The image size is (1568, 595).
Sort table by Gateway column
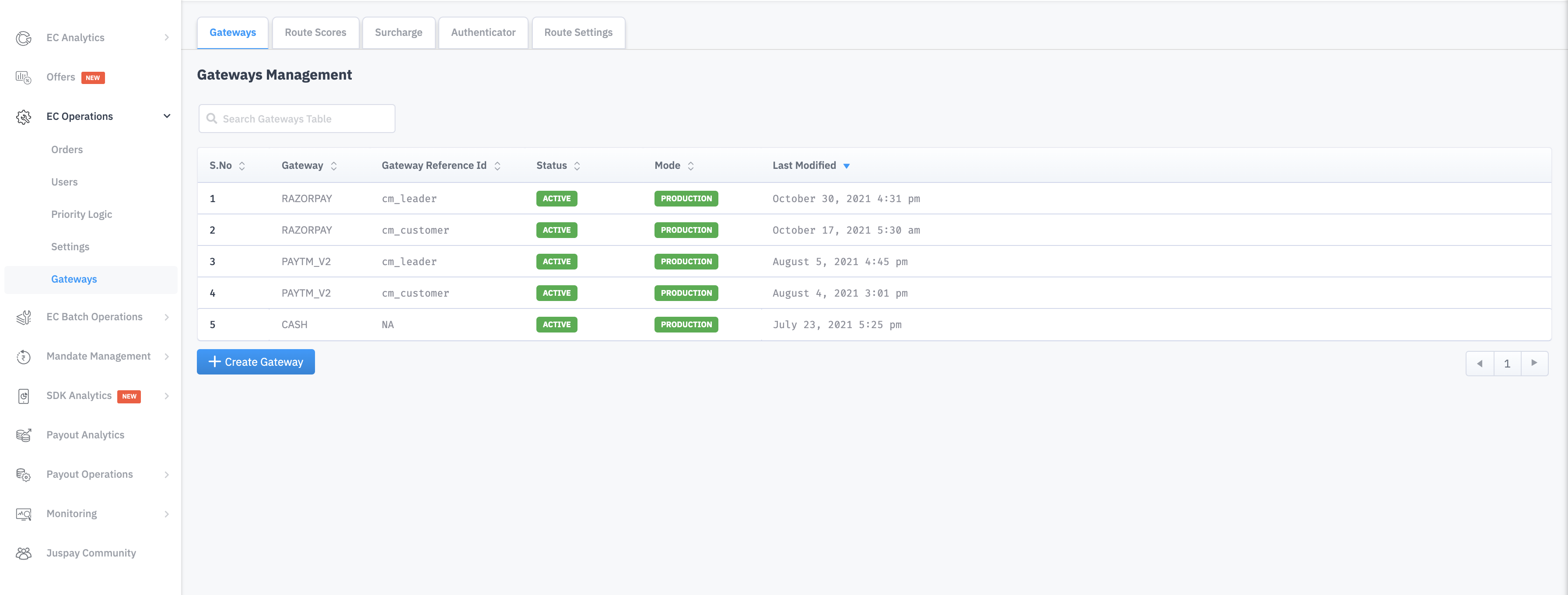(x=333, y=165)
